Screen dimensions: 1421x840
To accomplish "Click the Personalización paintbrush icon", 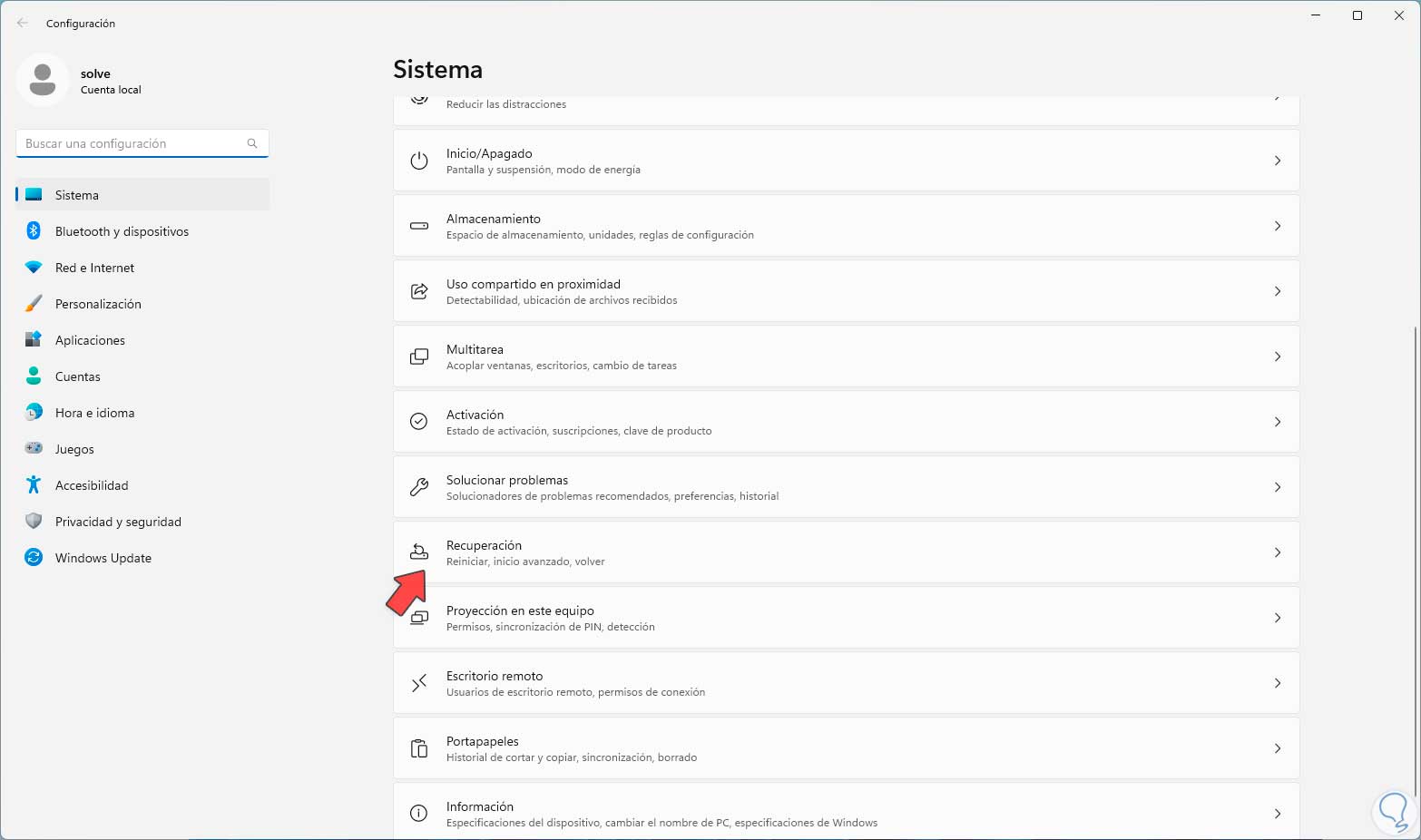I will coord(34,304).
